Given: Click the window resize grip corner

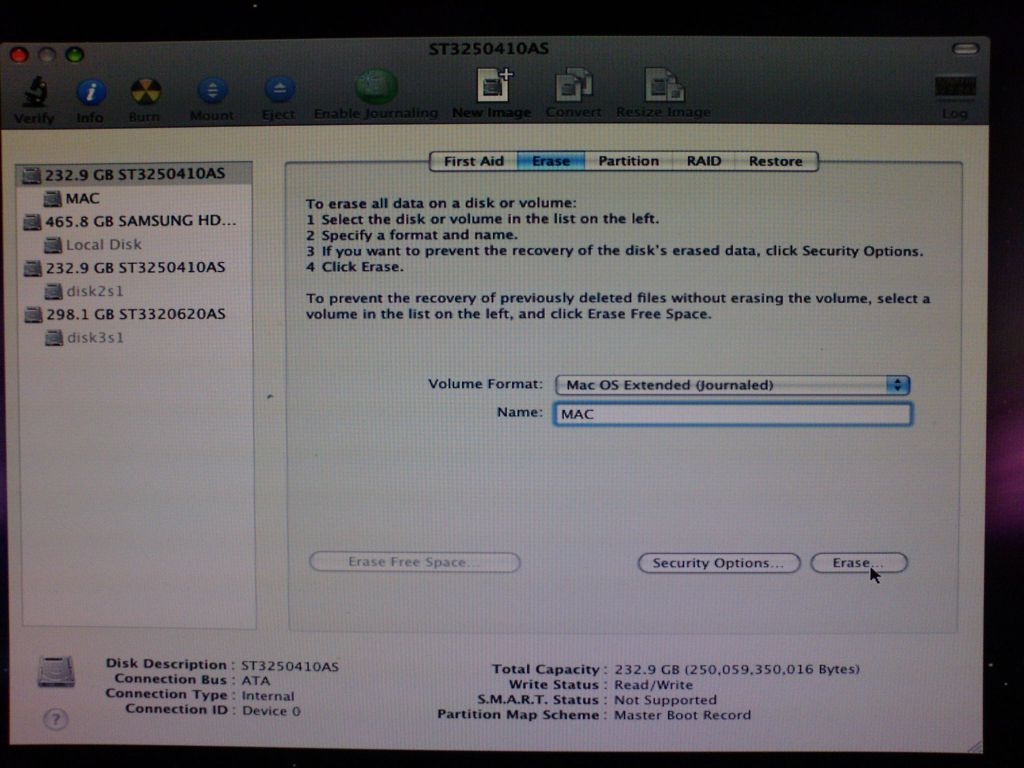Looking at the screenshot, I should (974, 746).
